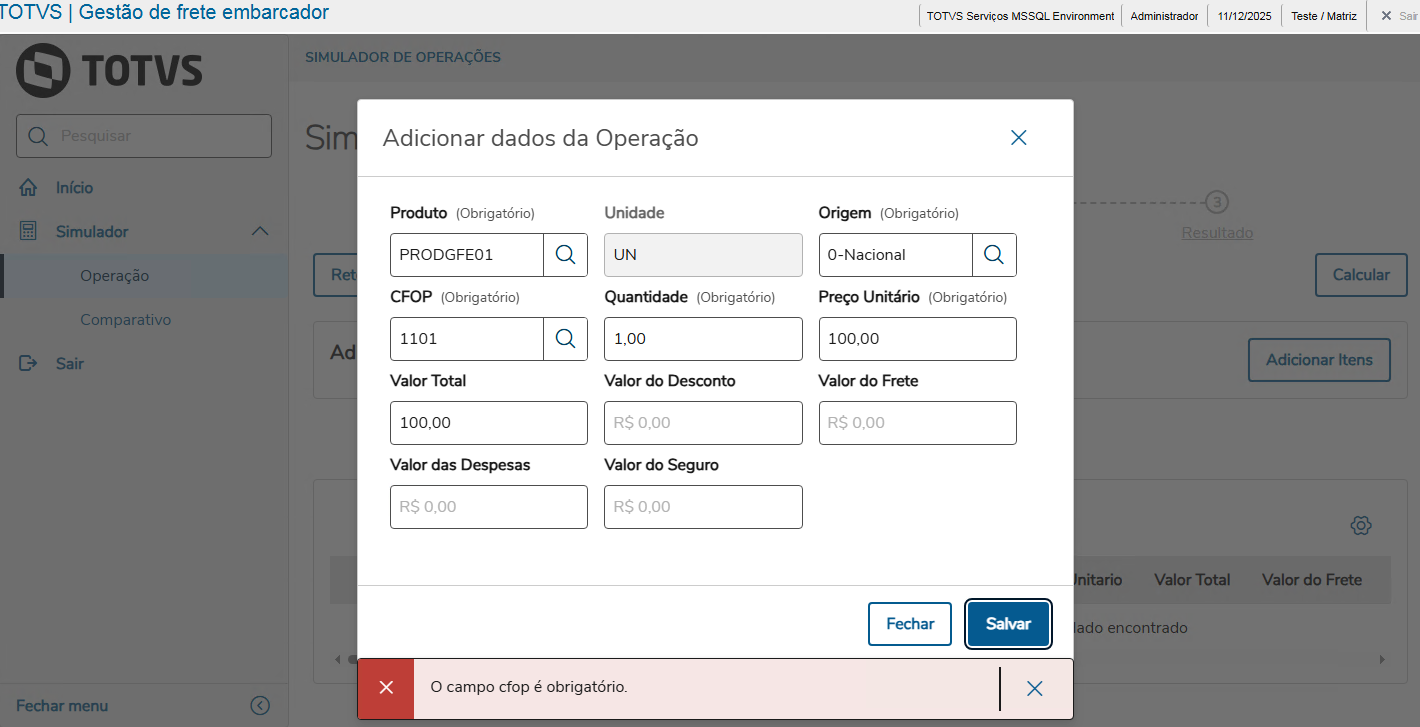Image resolution: width=1420 pixels, height=727 pixels.
Task: Click the TOTVS logo
Action: [109, 70]
